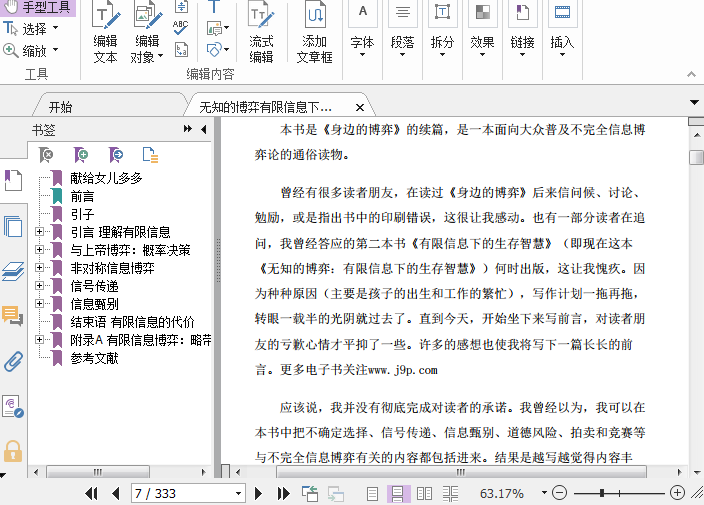704x505 pixels.
Task: Open bookmark 参考文献
Action: [94, 358]
